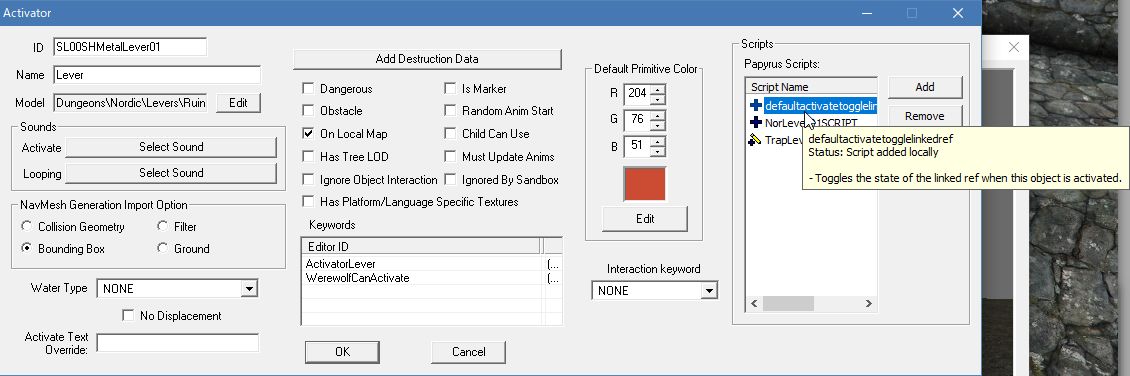This screenshot has width=1130, height=376.
Task: Select the TrapLever script pencil icon
Action: (755, 140)
